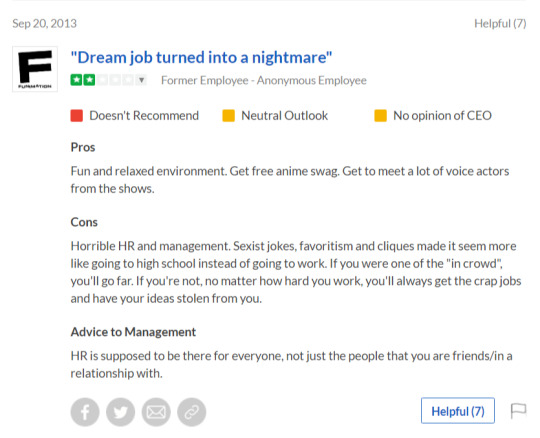540x438 pixels.
Task: Click the Doesn't Recommend text label
Action: pos(144,116)
